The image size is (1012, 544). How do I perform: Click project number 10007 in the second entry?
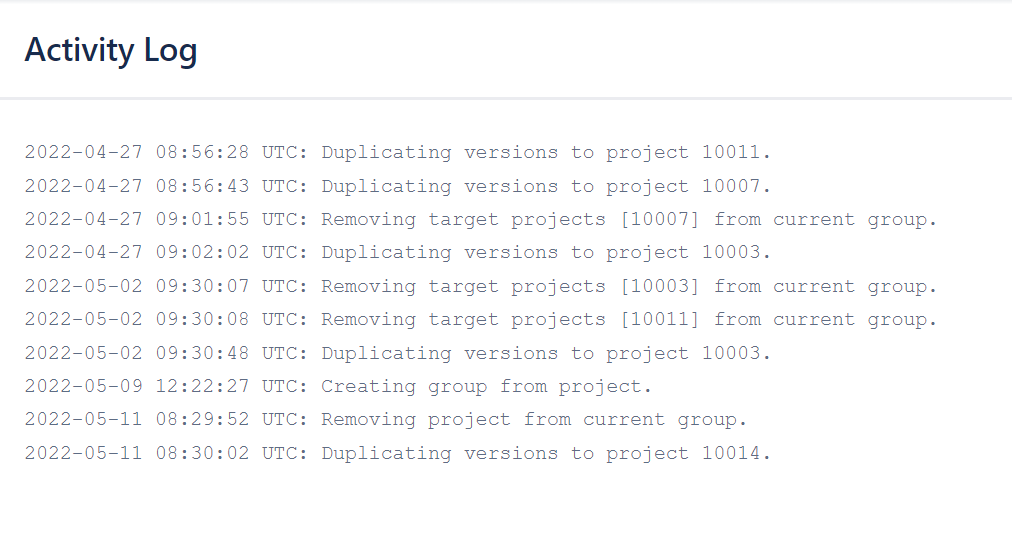pos(735,186)
